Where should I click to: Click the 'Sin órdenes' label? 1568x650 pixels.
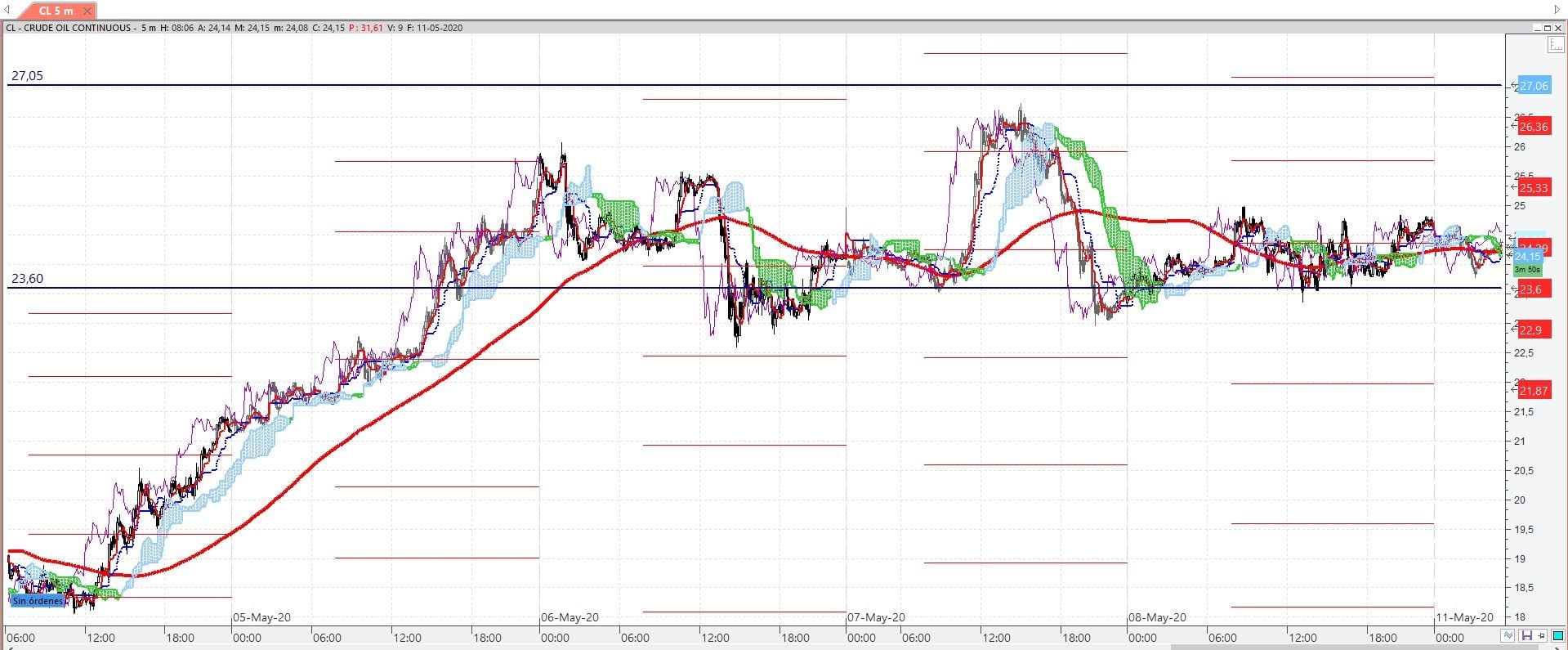pos(38,601)
